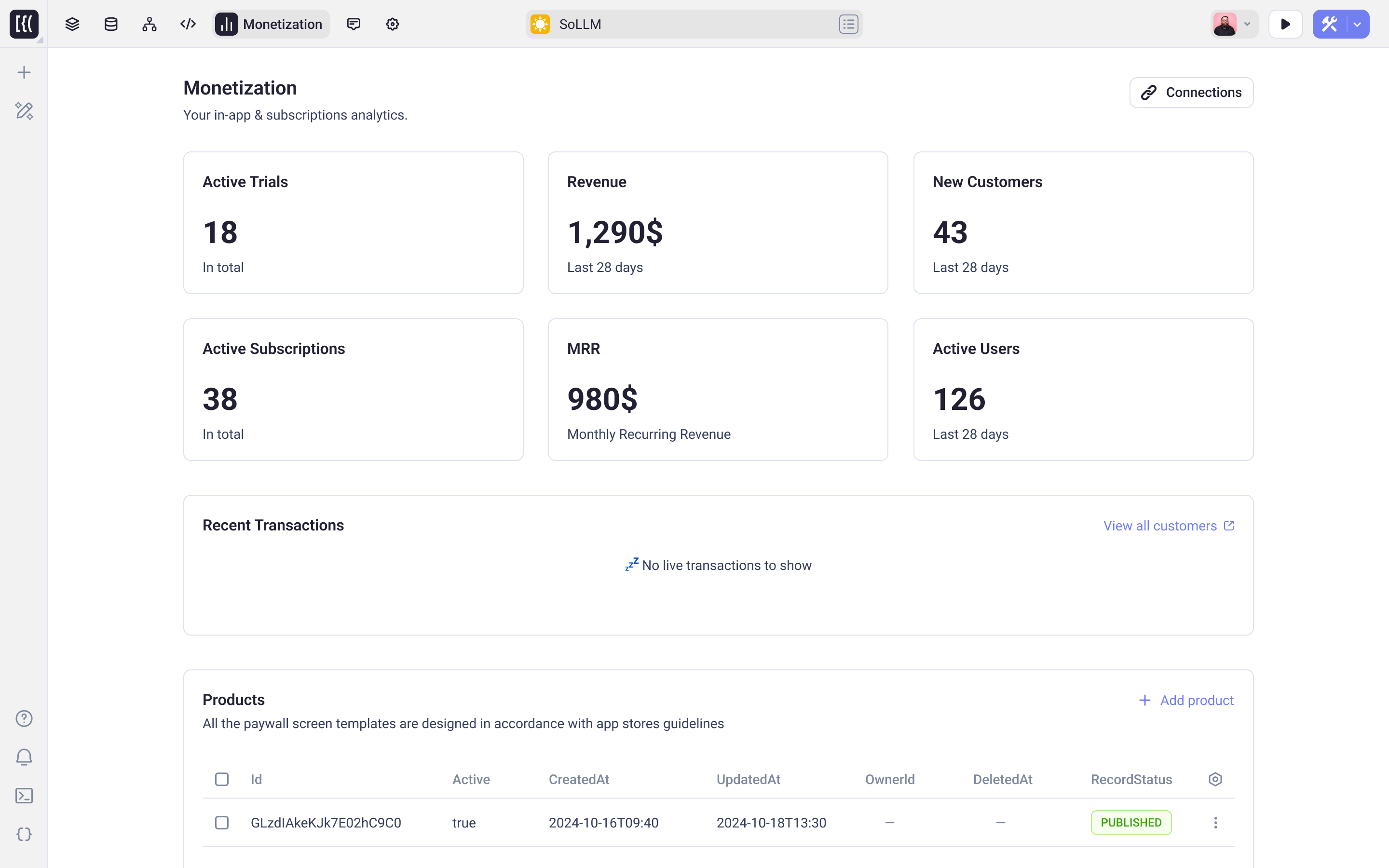Click the magic wand pencil icon in sidebar
Viewport: 1389px width, 868px height.
(24, 111)
